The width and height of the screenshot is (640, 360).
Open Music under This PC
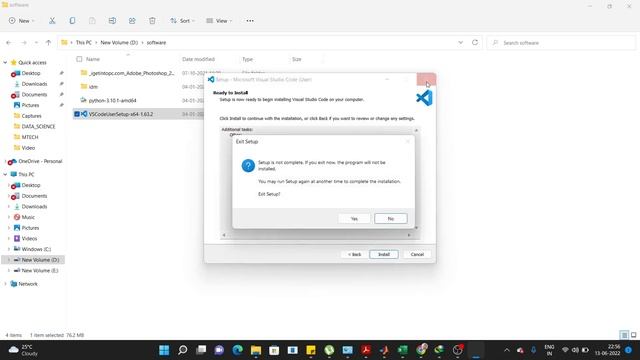[x=28, y=217]
